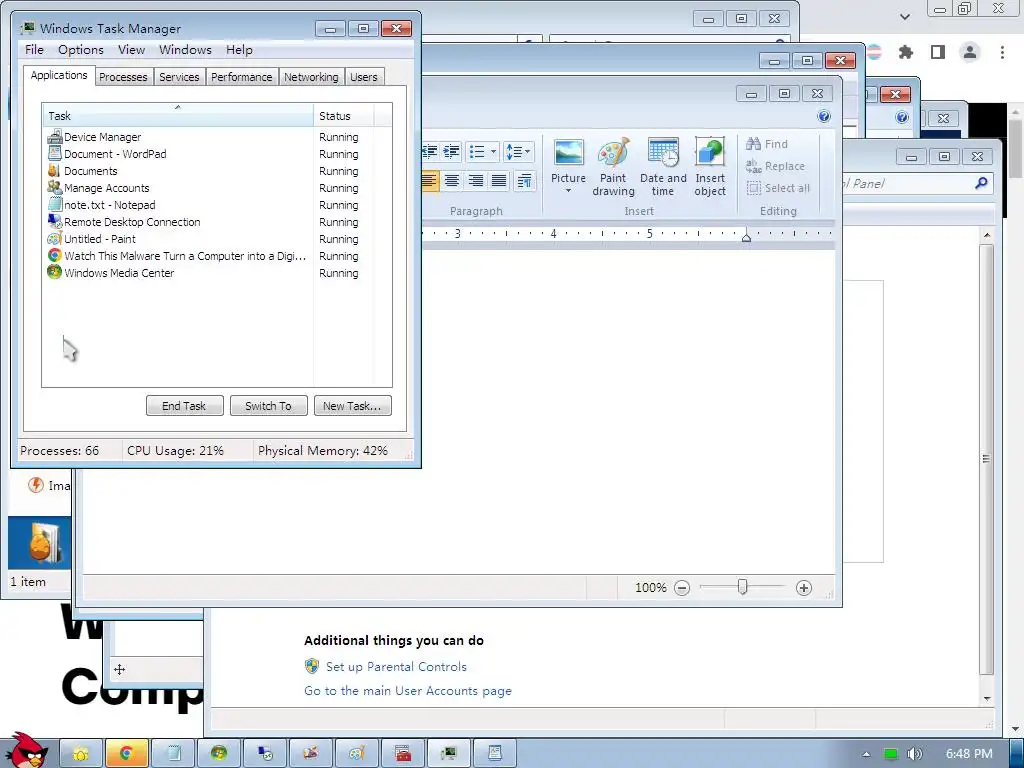Insert a Paint drawing in WordPad
Viewport: 1024px width, 768px height.
coord(613,167)
